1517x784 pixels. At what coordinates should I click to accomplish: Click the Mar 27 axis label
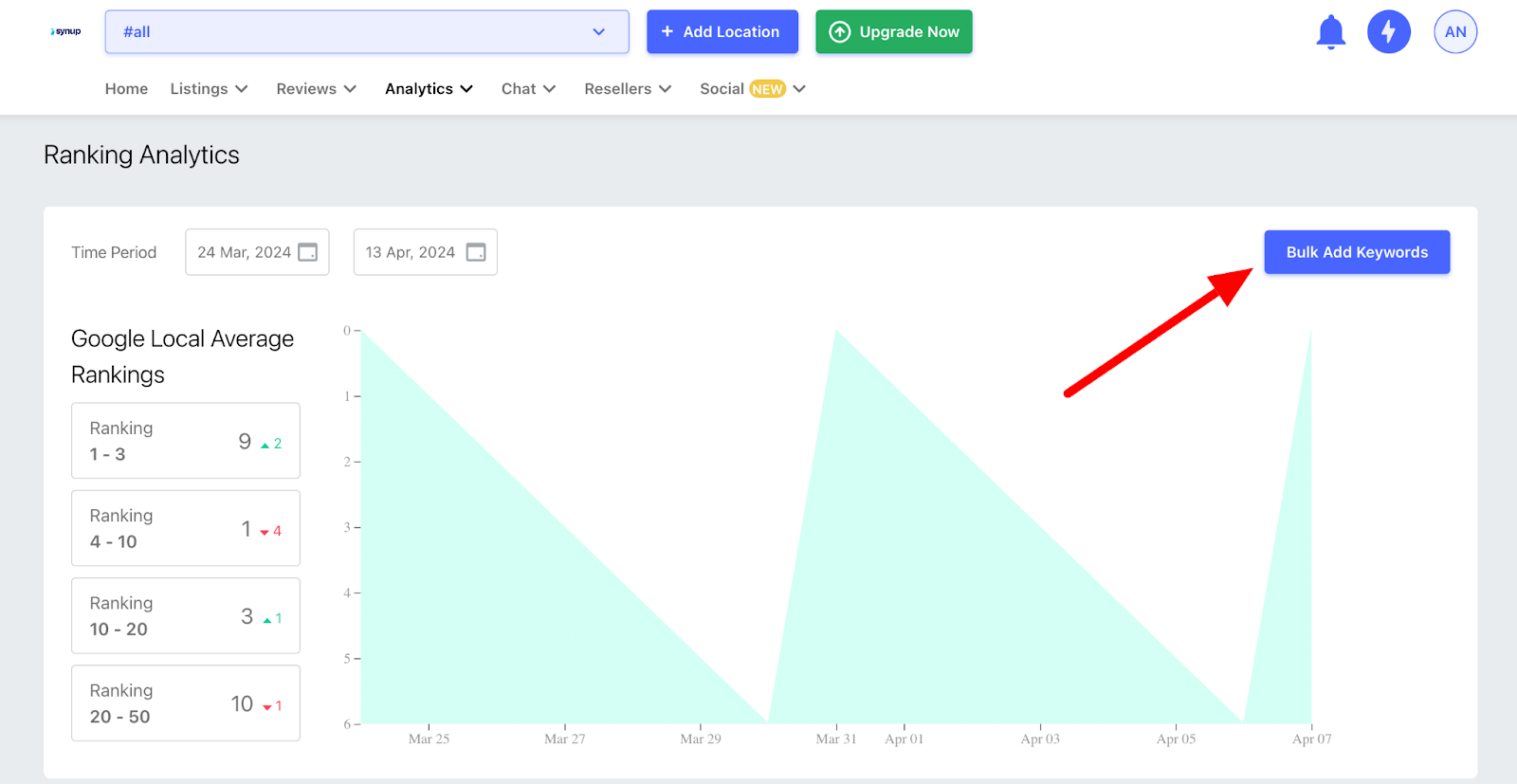click(x=565, y=739)
